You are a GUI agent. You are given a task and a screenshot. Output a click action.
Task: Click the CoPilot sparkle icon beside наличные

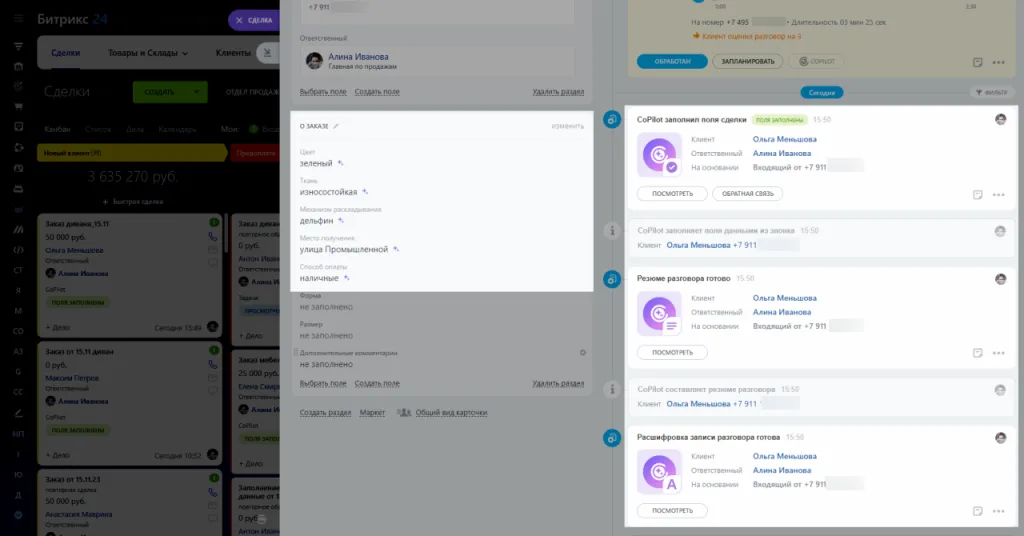(346, 278)
